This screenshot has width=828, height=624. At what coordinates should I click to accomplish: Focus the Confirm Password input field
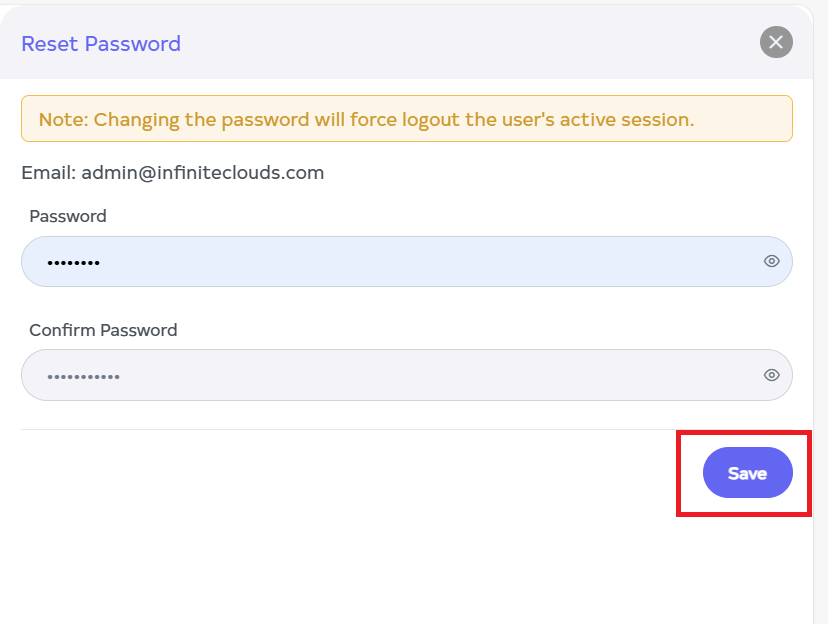point(400,375)
